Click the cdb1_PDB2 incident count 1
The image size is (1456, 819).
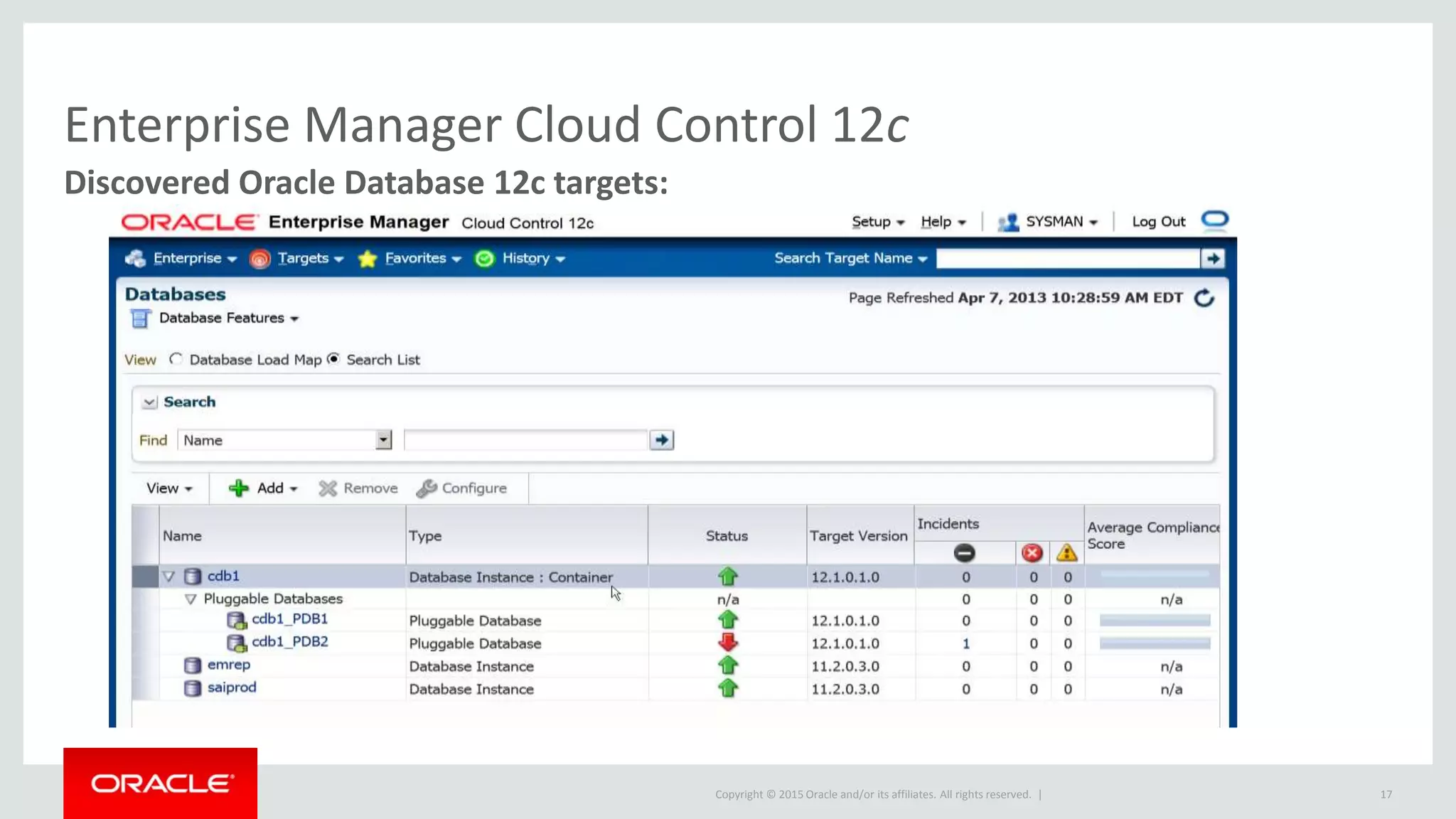966,643
